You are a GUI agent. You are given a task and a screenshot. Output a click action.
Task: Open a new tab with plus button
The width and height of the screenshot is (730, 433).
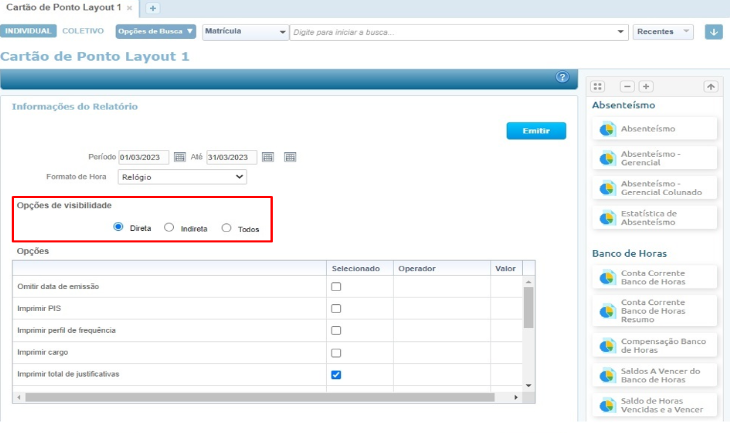[153, 8]
